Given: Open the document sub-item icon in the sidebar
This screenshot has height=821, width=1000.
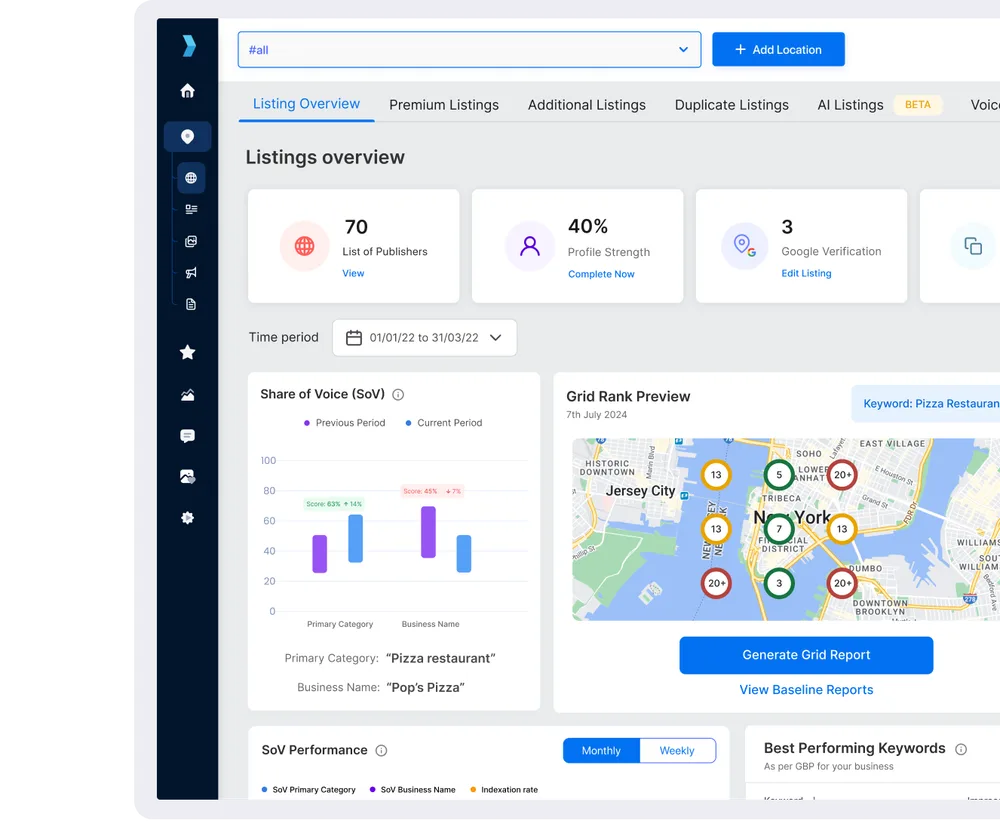Looking at the screenshot, I should 191,304.
